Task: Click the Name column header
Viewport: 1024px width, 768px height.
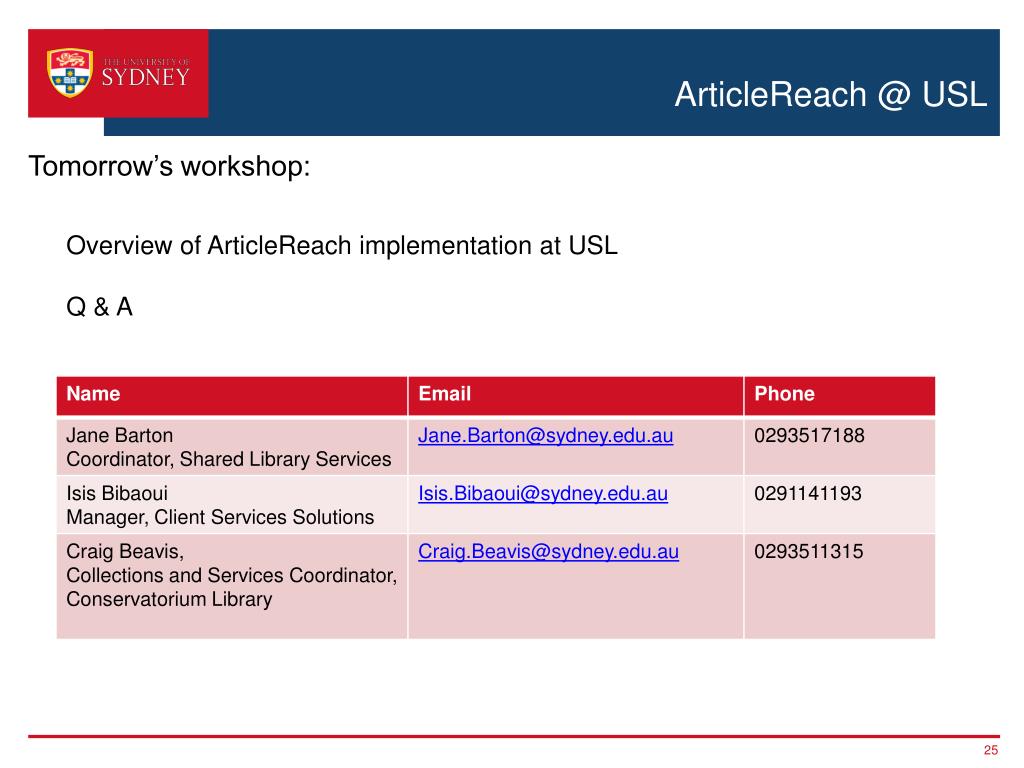Action: [232, 394]
